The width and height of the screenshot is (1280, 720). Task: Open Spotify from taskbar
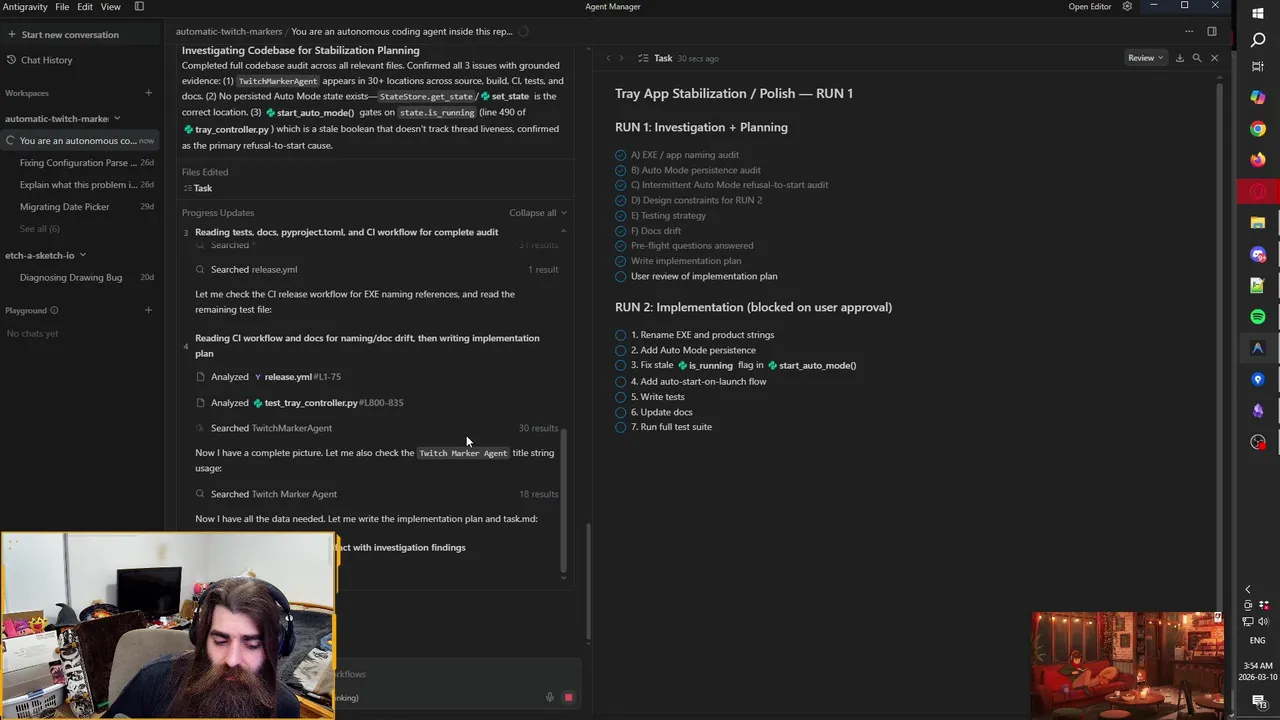point(1258,316)
